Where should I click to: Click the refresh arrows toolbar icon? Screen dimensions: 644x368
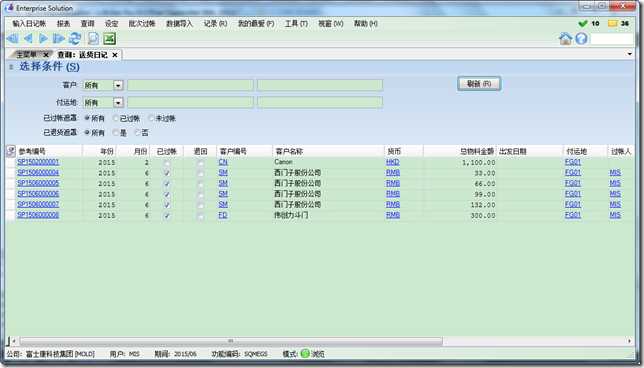(x=75, y=39)
